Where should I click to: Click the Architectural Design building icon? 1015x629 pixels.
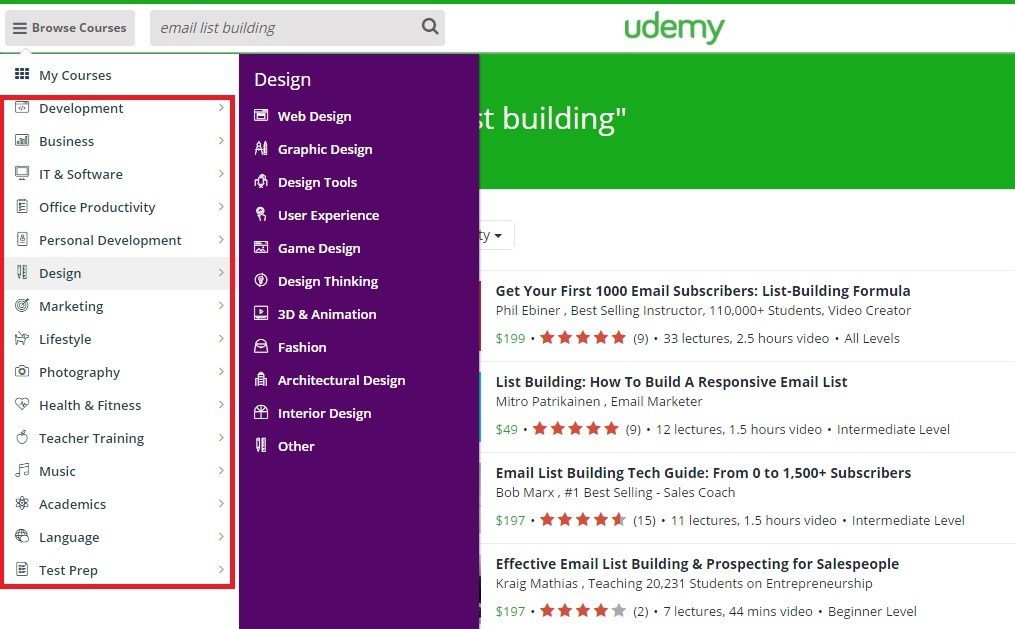tap(261, 379)
